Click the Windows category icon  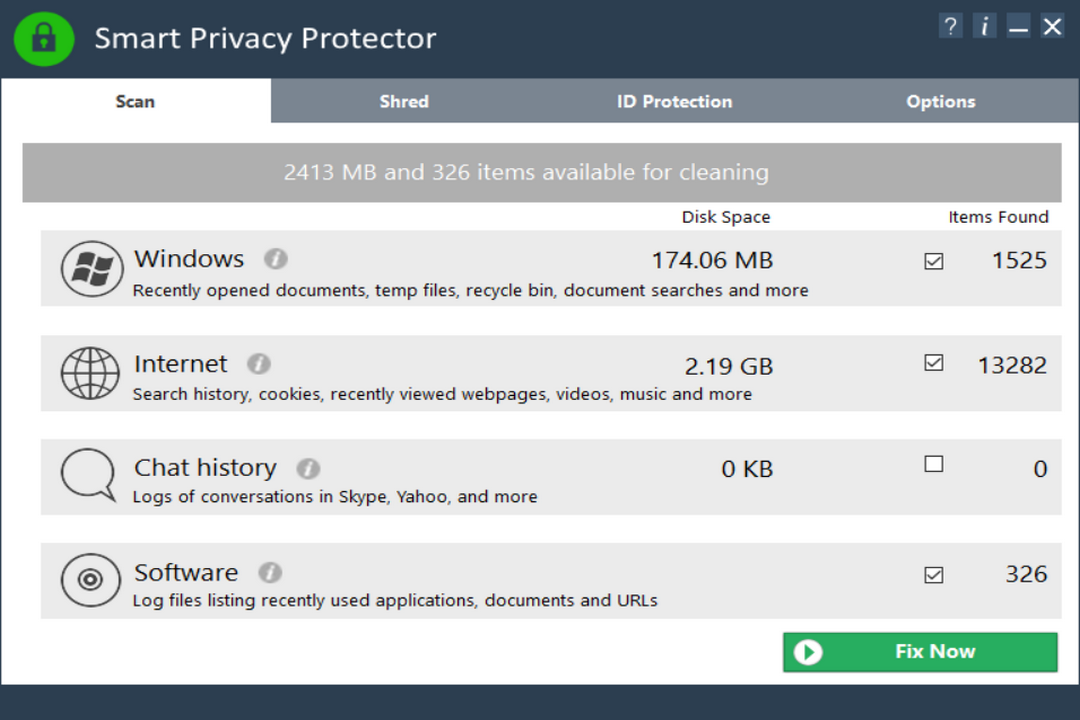pos(91,268)
